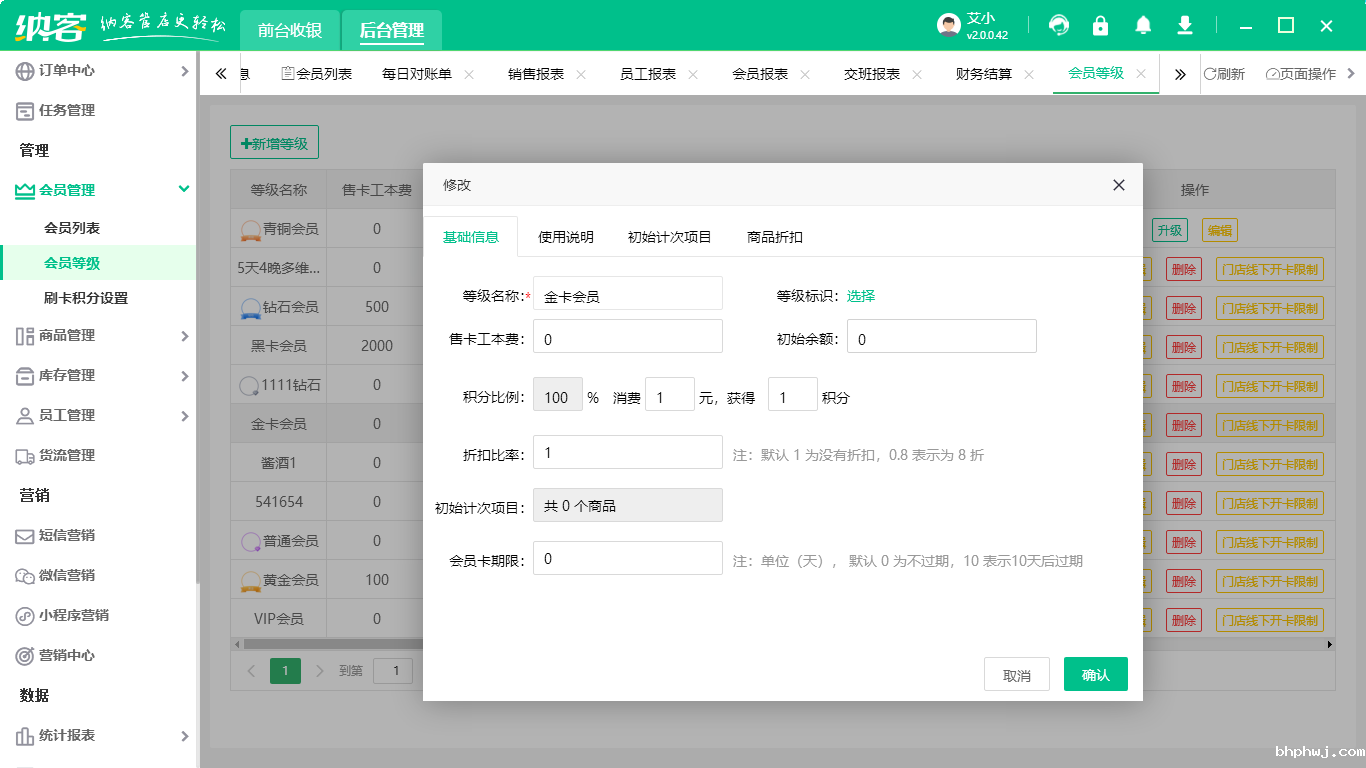Open the notifications bell
The width and height of the screenshot is (1366, 768).
click(x=1143, y=25)
